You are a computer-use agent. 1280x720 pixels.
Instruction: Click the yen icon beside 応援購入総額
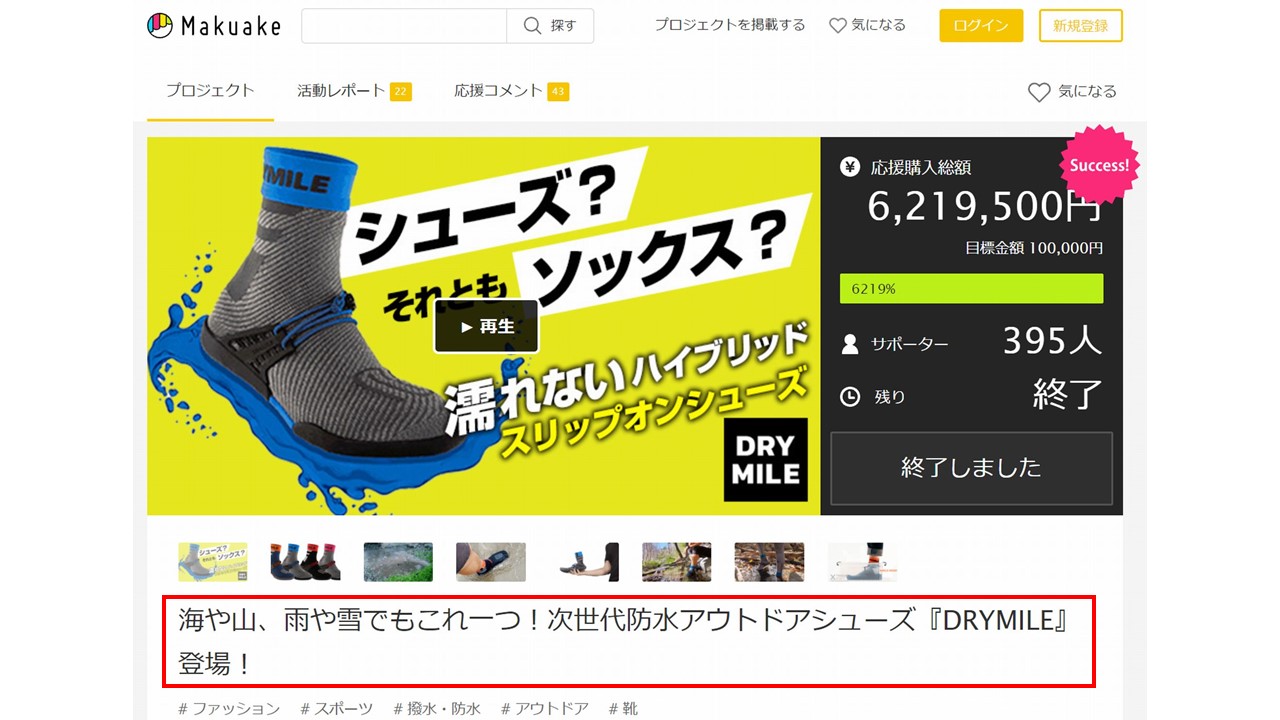point(850,167)
